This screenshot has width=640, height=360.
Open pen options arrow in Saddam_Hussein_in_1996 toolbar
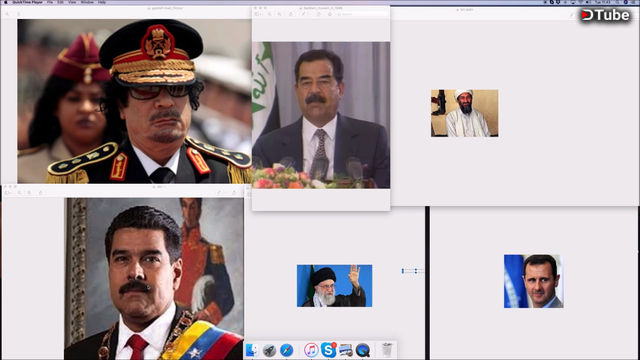click(x=310, y=14)
